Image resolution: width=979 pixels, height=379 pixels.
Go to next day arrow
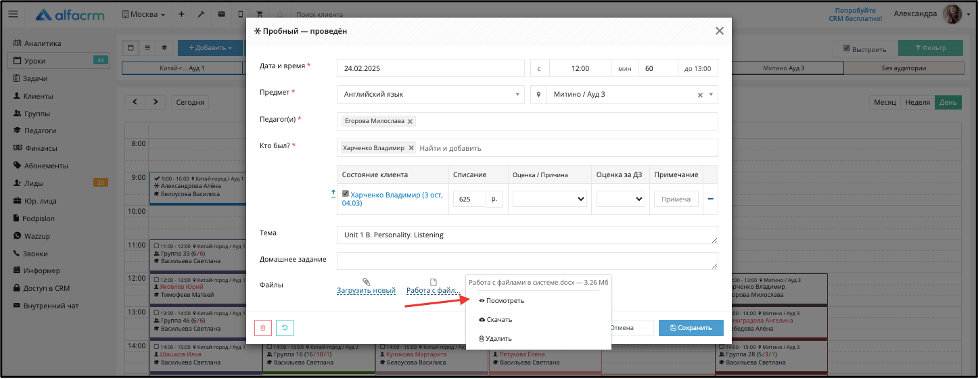[x=156, y=102]
